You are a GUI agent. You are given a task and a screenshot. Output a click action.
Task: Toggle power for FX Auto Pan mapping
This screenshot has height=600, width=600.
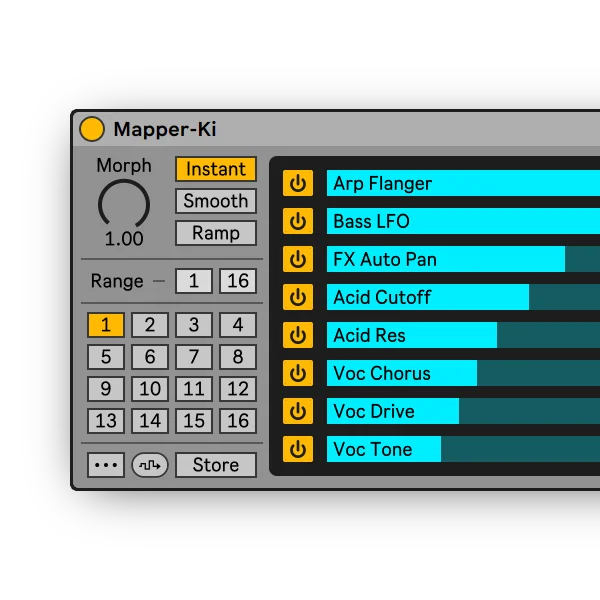point(298,259)
